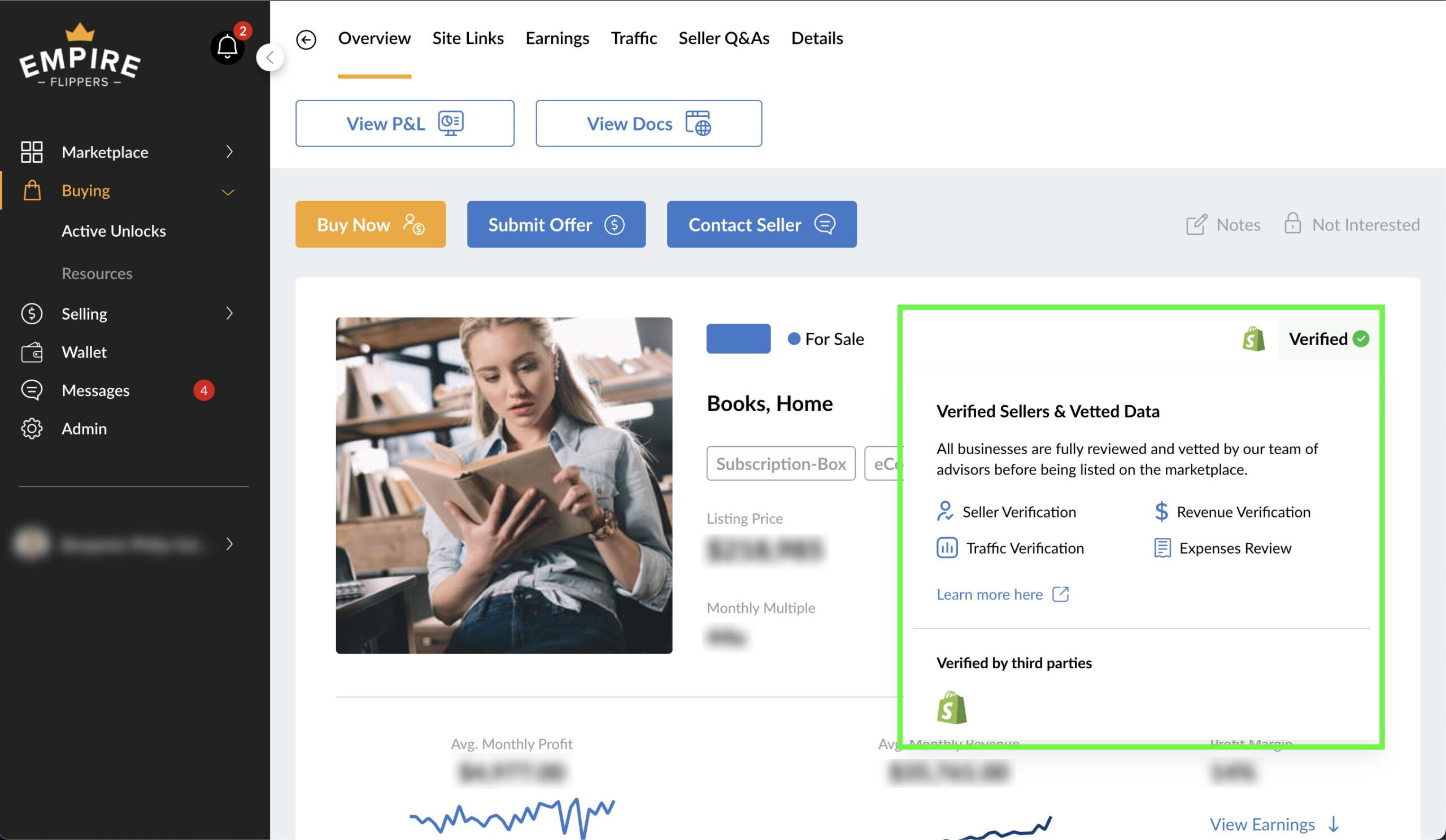Click the Shopify icon beside Verified badge

pyautogui.click(x=1253, y=339)
